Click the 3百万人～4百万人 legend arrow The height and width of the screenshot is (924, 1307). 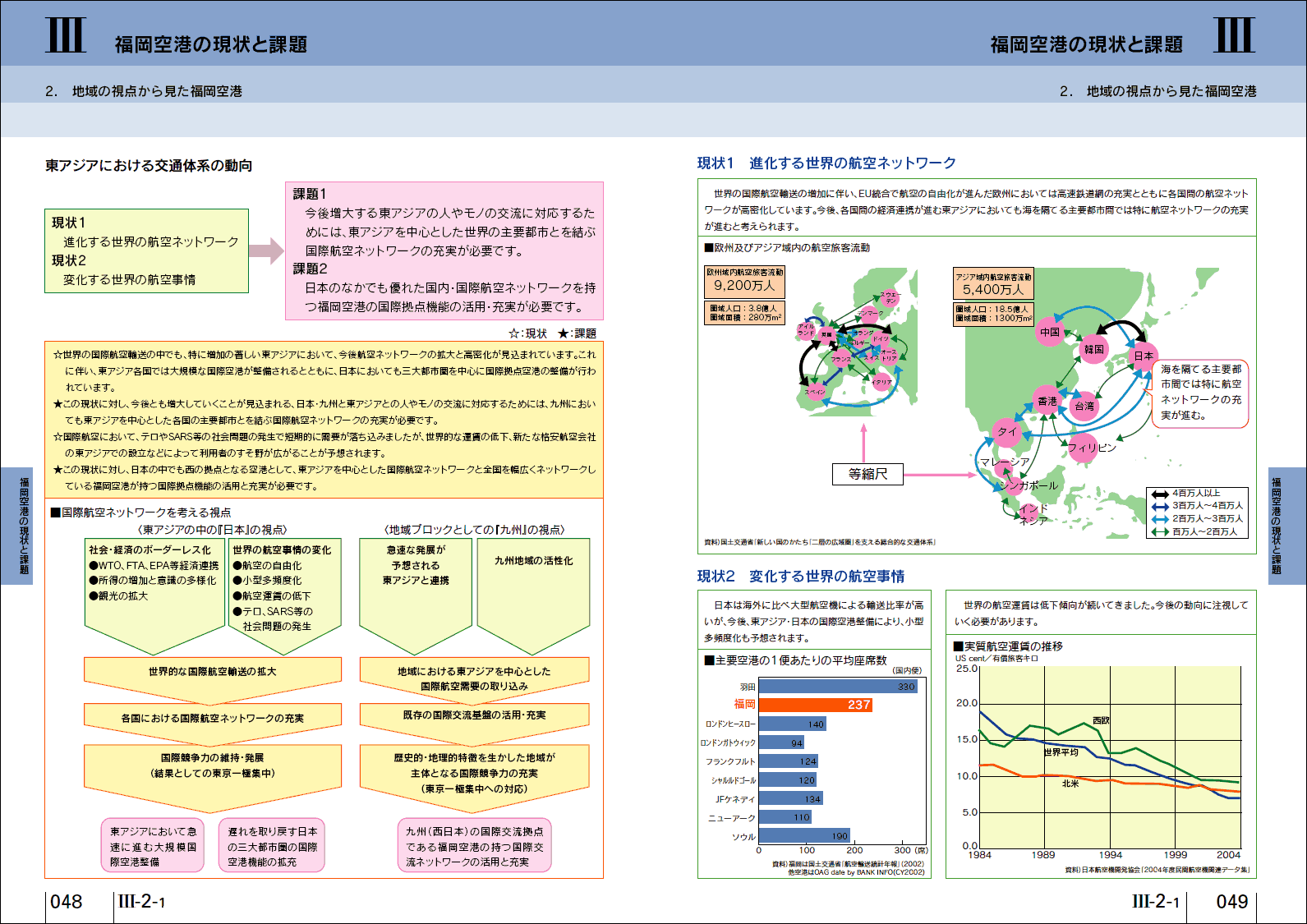1160,506
